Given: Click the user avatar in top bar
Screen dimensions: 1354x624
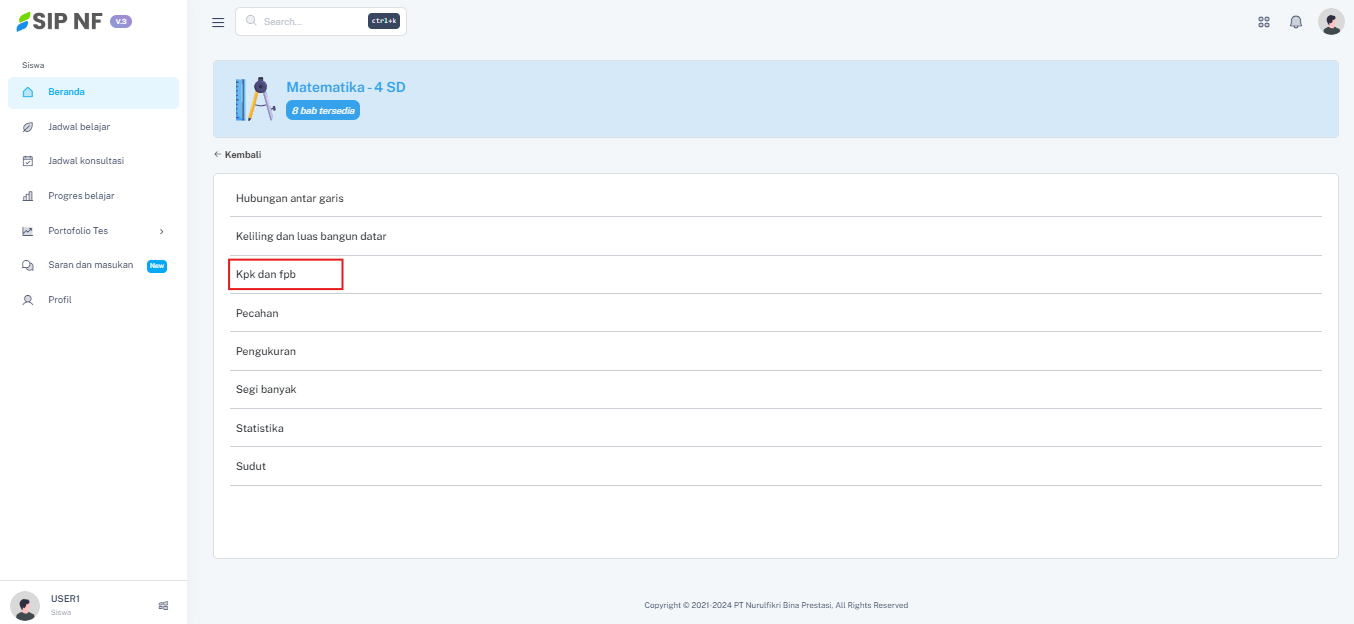Looking at the screenshot, I should click(x=1331, y=22).
